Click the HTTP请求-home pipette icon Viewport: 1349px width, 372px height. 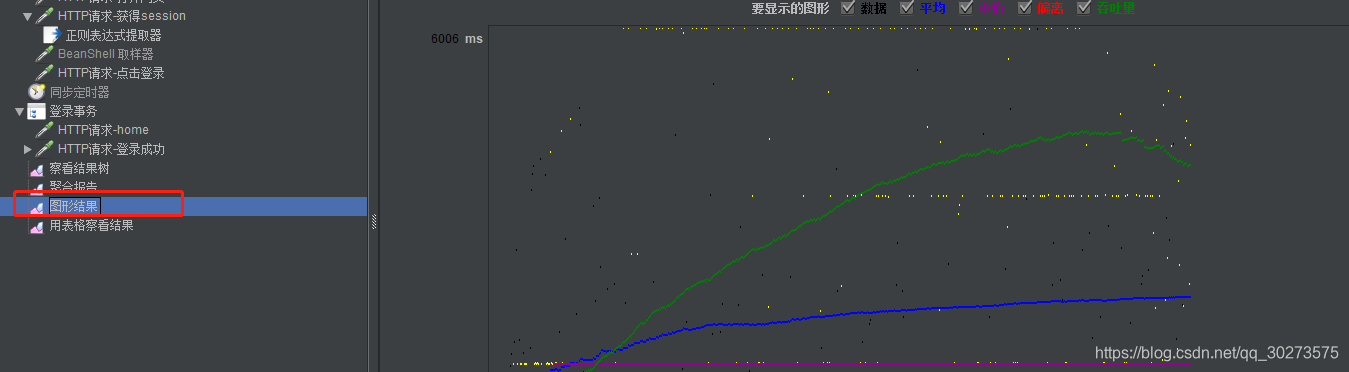click(x=44, y=130)
